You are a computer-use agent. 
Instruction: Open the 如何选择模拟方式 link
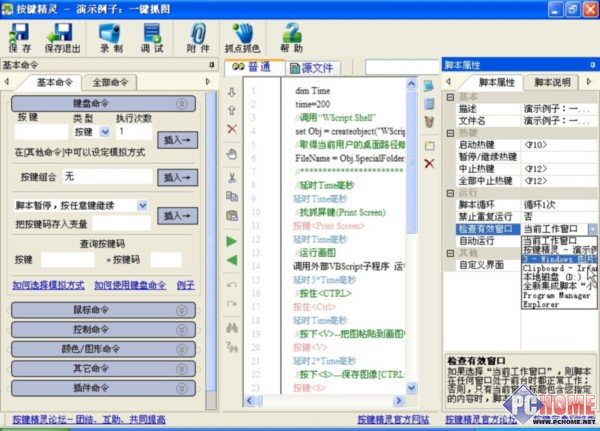tap(47, 285)
